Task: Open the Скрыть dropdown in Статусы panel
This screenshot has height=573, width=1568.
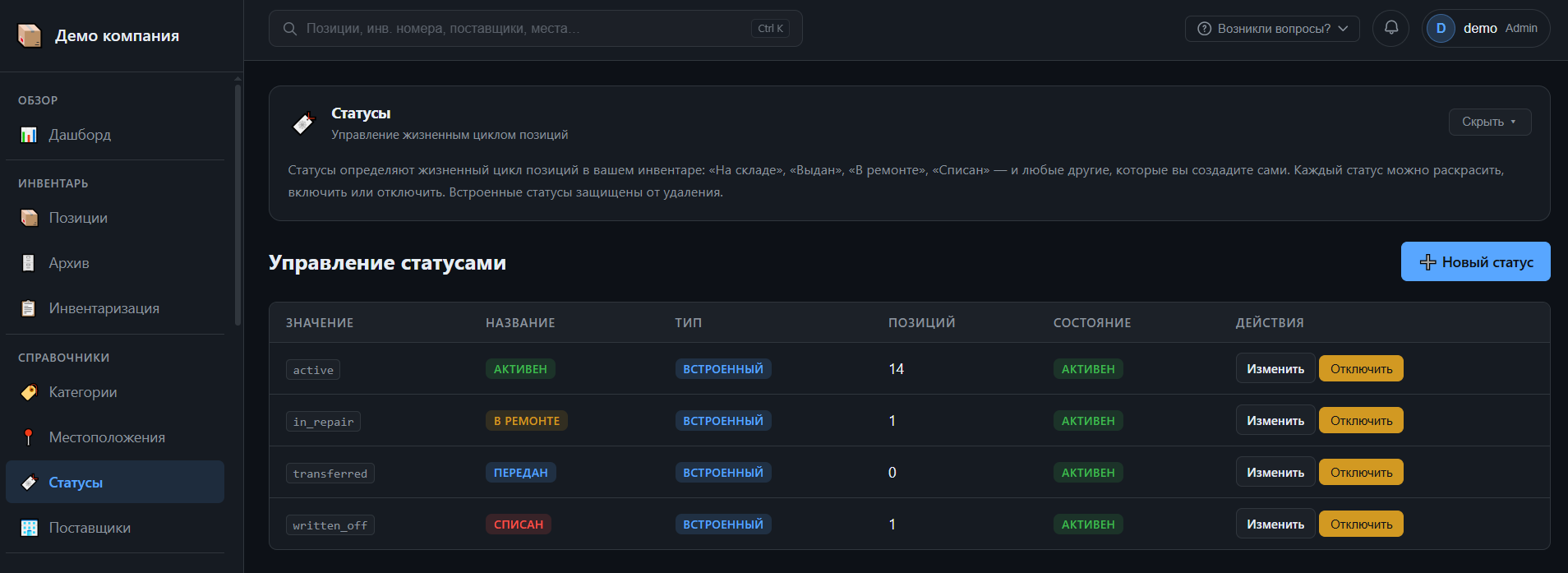Action: click(1490, 122)
